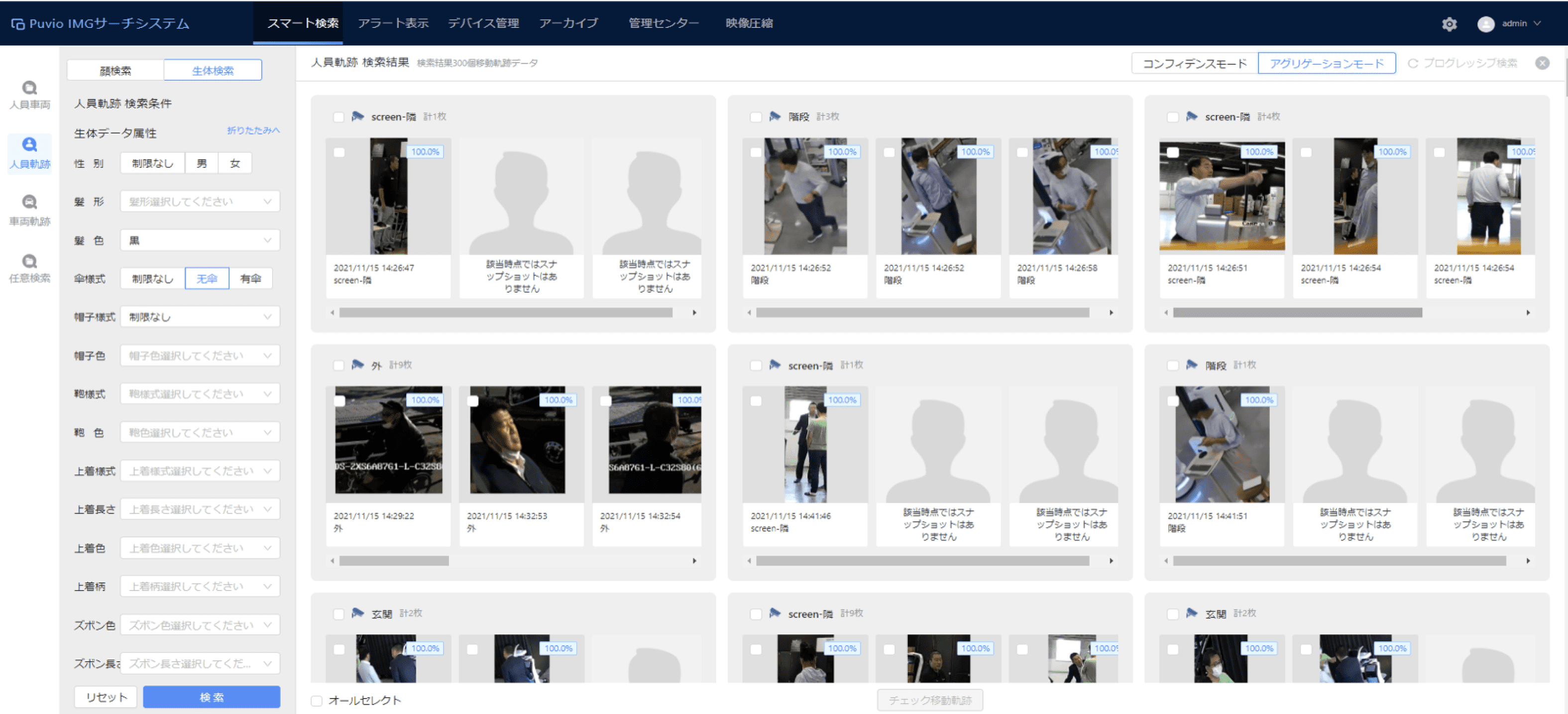1568x714 pixels.
Task: Open the 上着色 dropdown
Action: [x=200, y=548]
